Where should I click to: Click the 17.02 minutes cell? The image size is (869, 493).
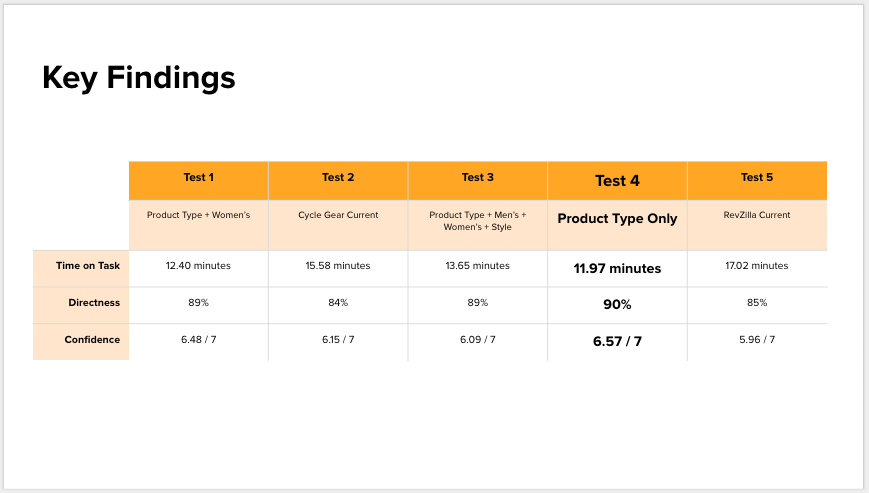coord(757,266)
